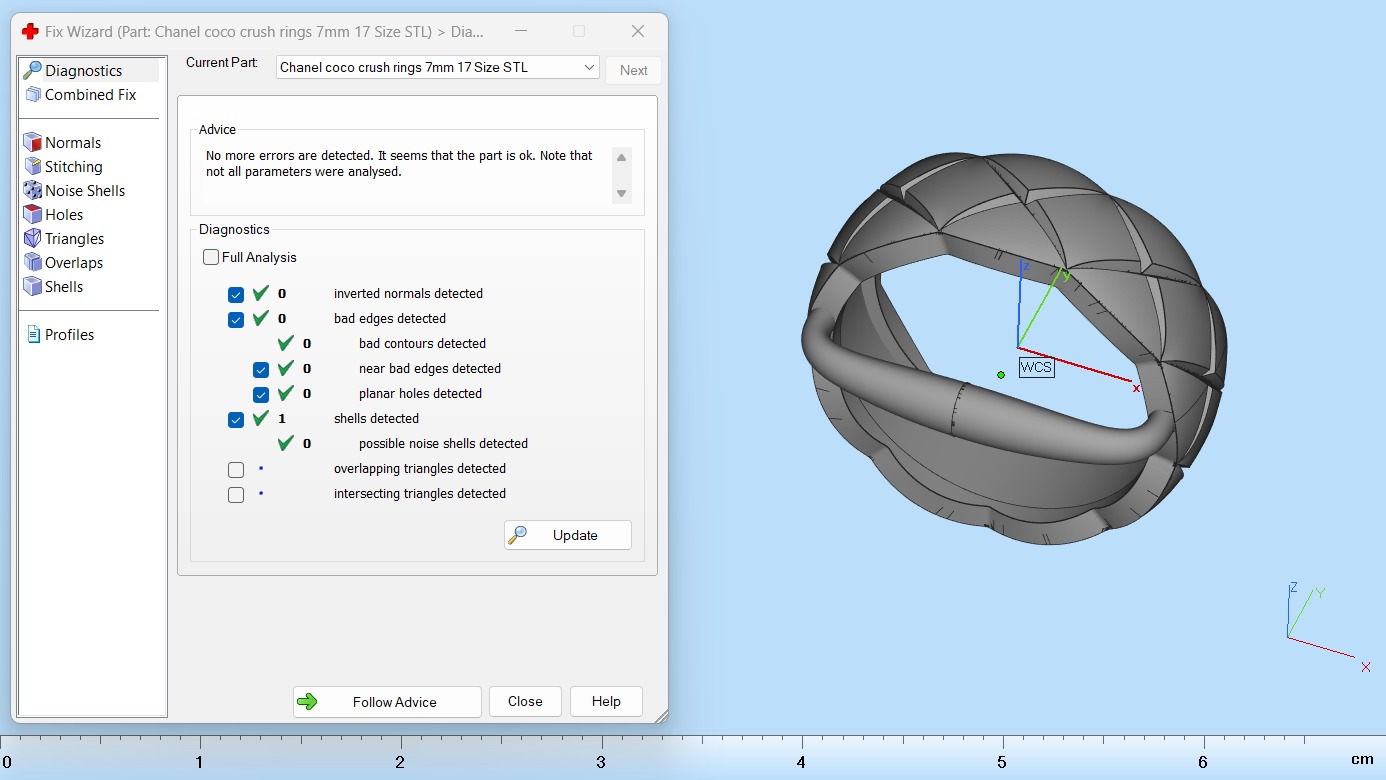Uncheck shells detected checkbox
1386x780 pixels.
click(x=236, y=419)
